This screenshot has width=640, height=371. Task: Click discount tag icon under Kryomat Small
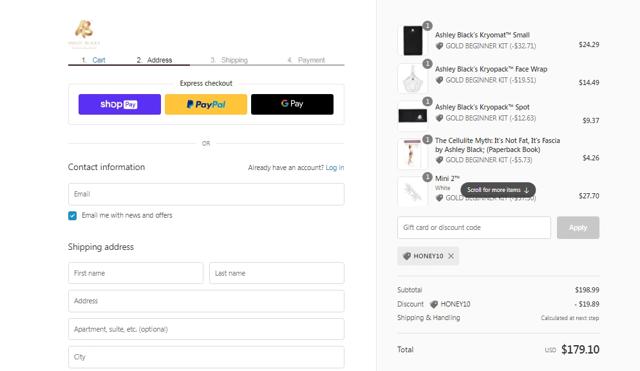click(x=439, y=46)
